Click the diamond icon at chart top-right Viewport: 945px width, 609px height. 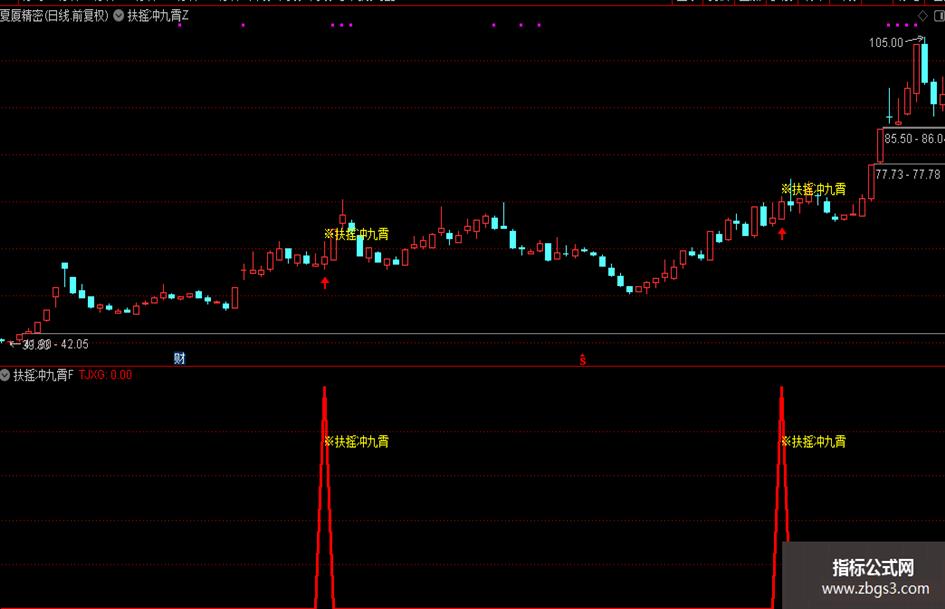coord(923,16)
